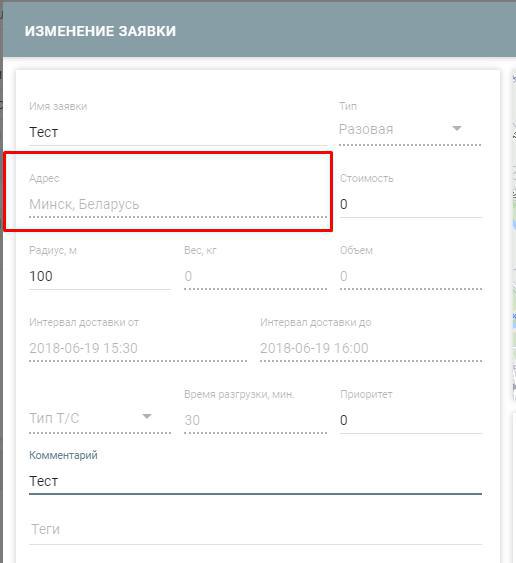Open the Тип dropdown arrow next to Разовая

click(x=457, y=129)
